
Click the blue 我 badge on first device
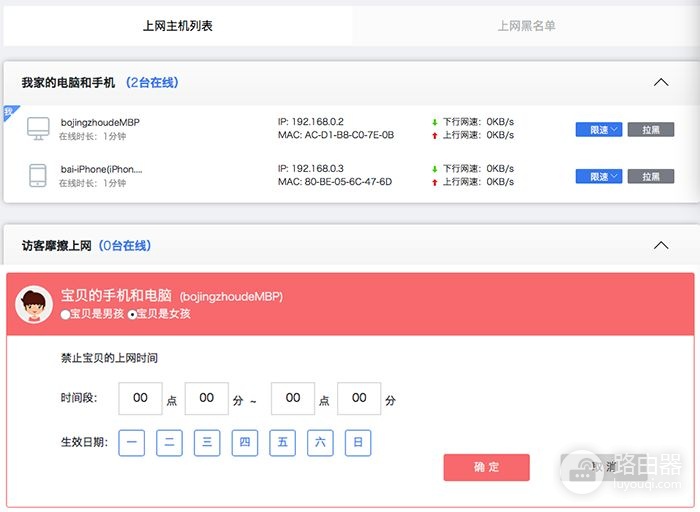tap(9, 112)
